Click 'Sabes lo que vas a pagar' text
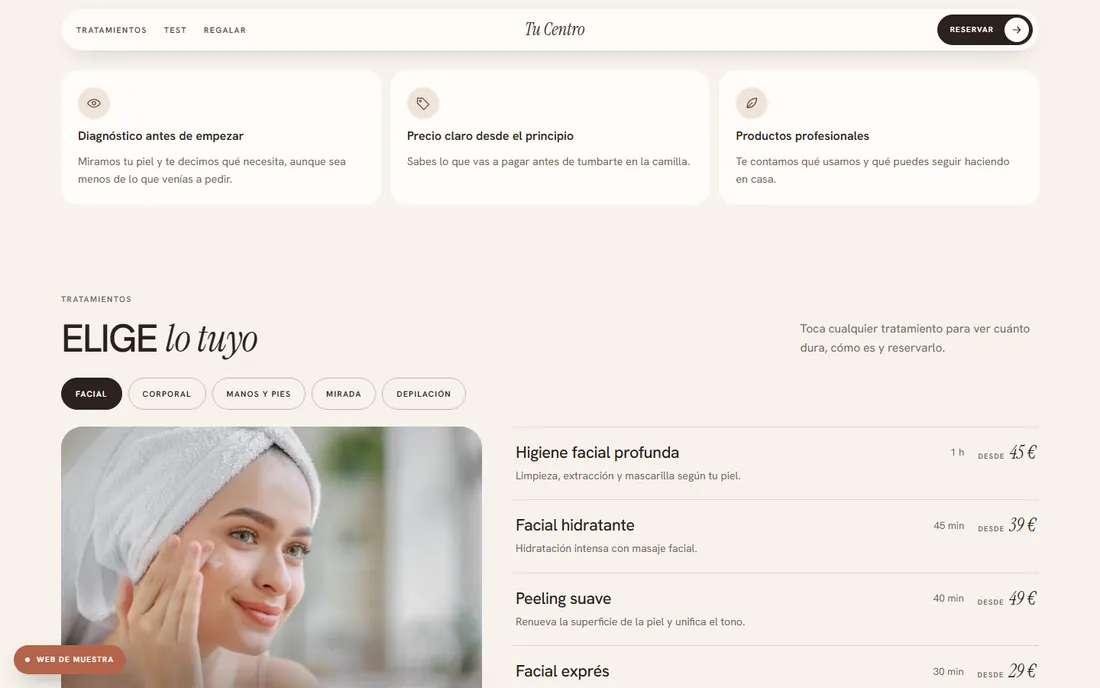 click(549, 161)
